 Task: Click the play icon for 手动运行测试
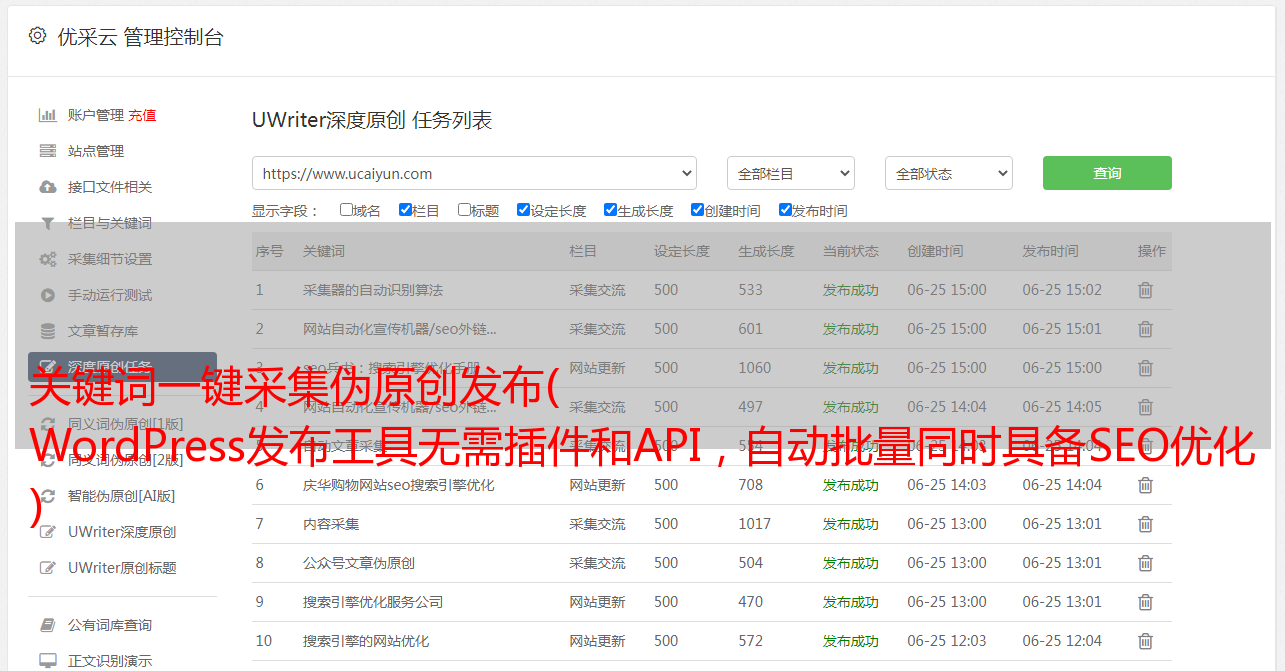coord(47,295)
